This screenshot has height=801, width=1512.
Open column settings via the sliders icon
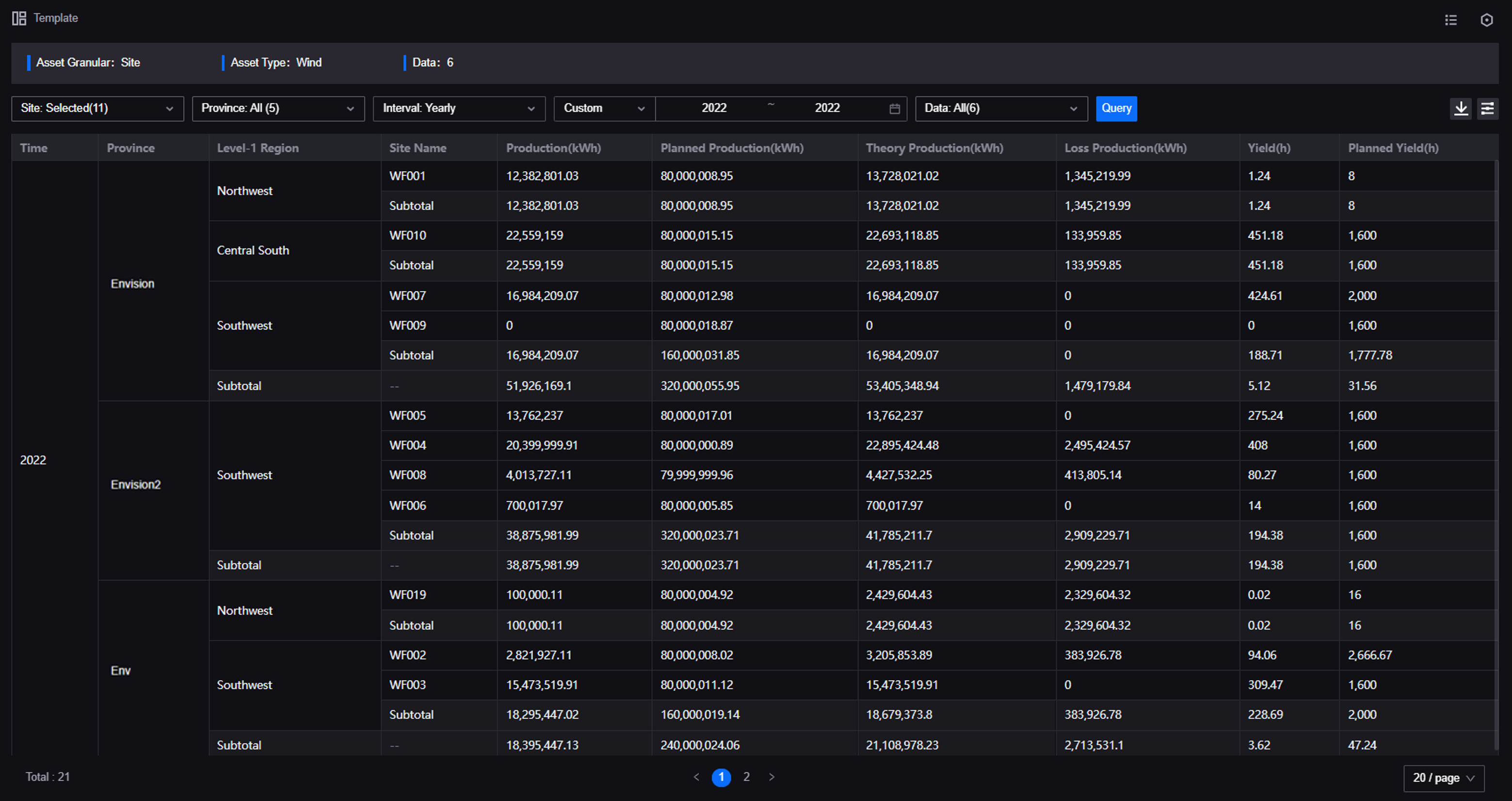click(x=1489, y=109)
